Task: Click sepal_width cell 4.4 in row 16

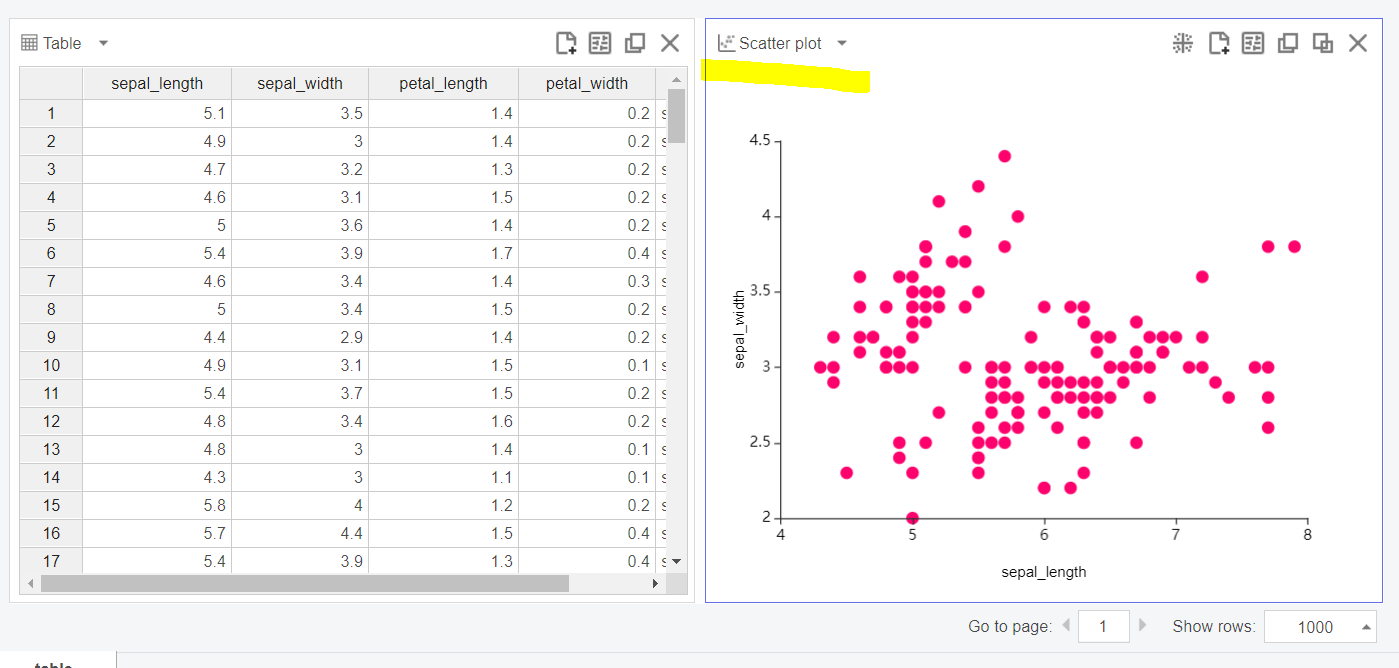Action: [300, 533]
